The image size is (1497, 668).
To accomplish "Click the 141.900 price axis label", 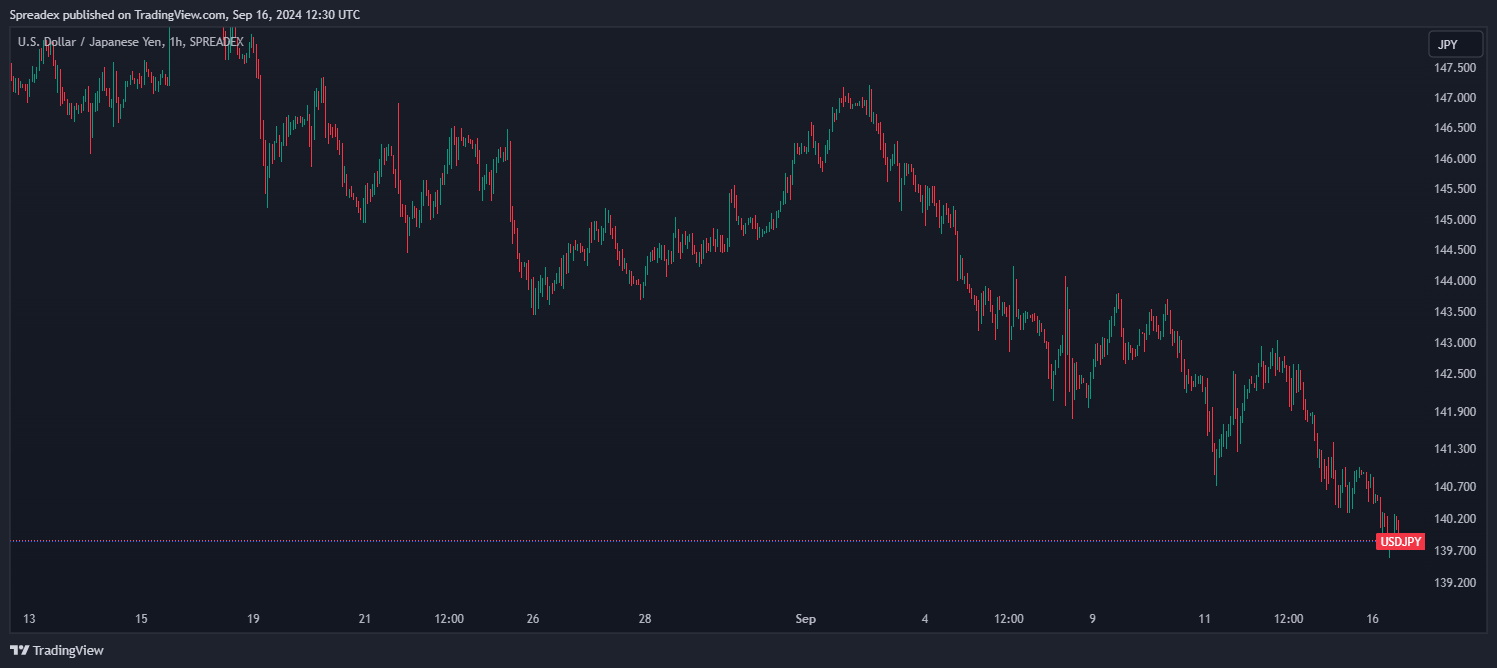I will pos(1455,412).
